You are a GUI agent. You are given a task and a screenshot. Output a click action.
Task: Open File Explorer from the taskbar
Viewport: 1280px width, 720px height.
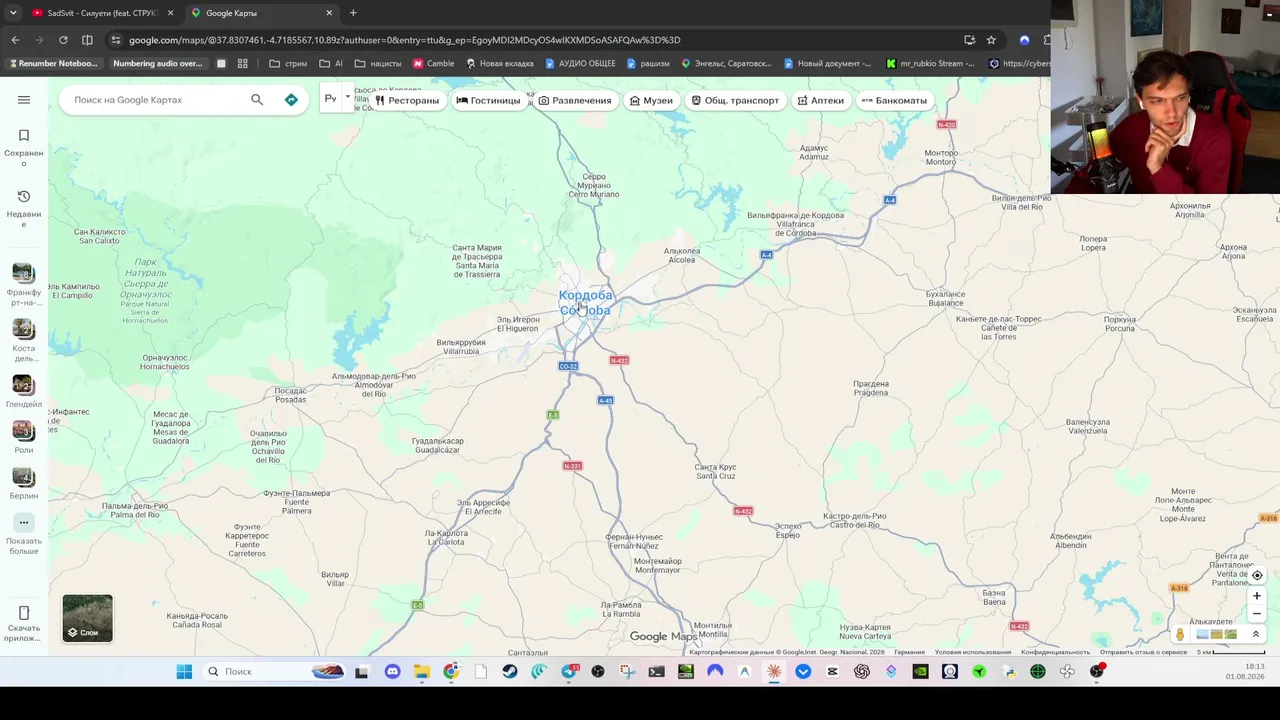point(422,672)
